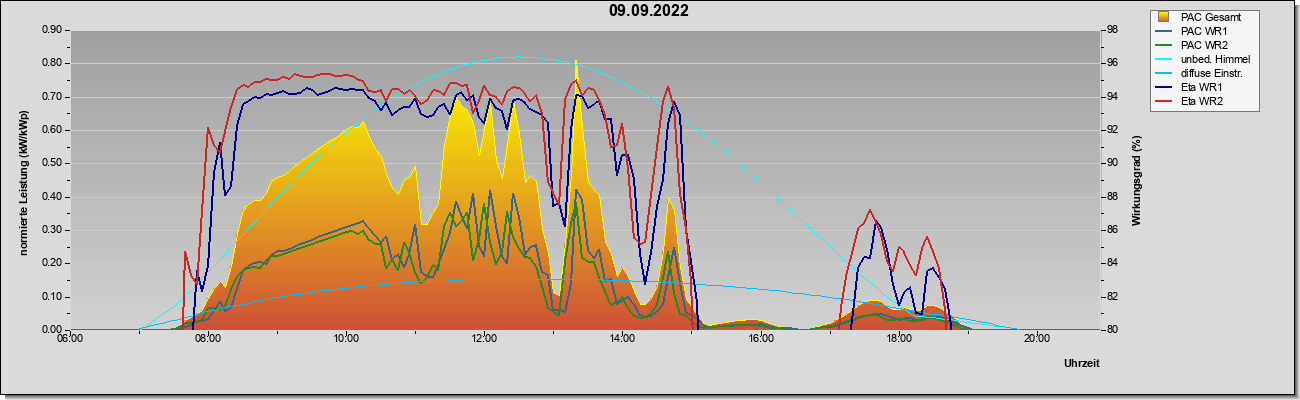Click the 08:00 tick label
Viewport: 1300px width, 400px height.
(x=208, y=338)
